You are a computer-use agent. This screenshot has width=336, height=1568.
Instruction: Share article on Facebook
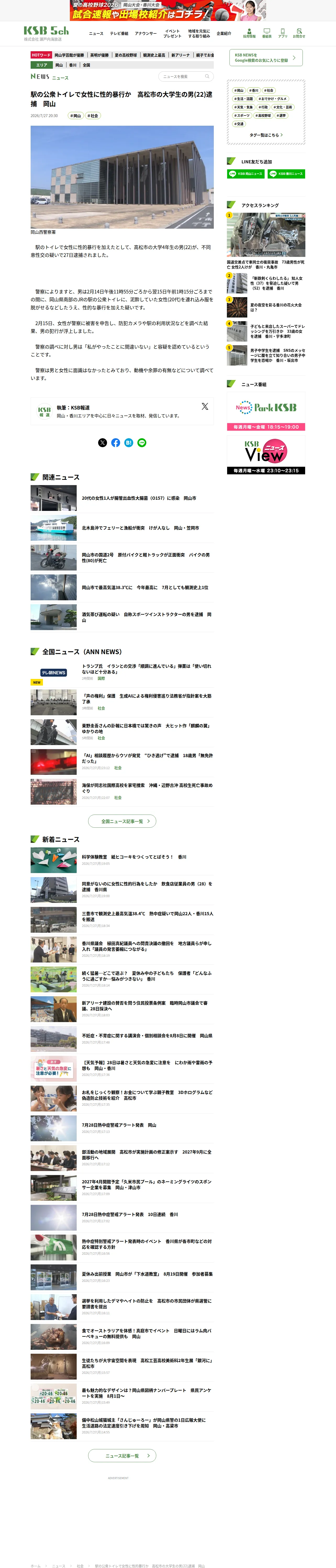pos(116,442)
